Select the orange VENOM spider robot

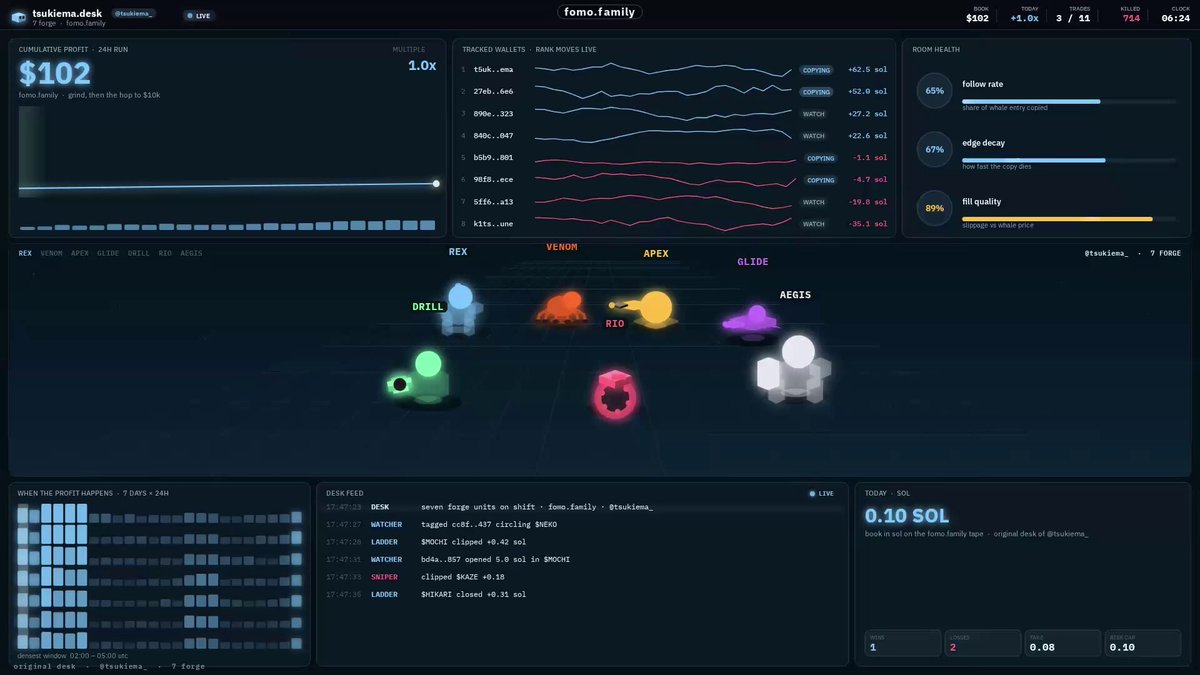pos(562,306)
